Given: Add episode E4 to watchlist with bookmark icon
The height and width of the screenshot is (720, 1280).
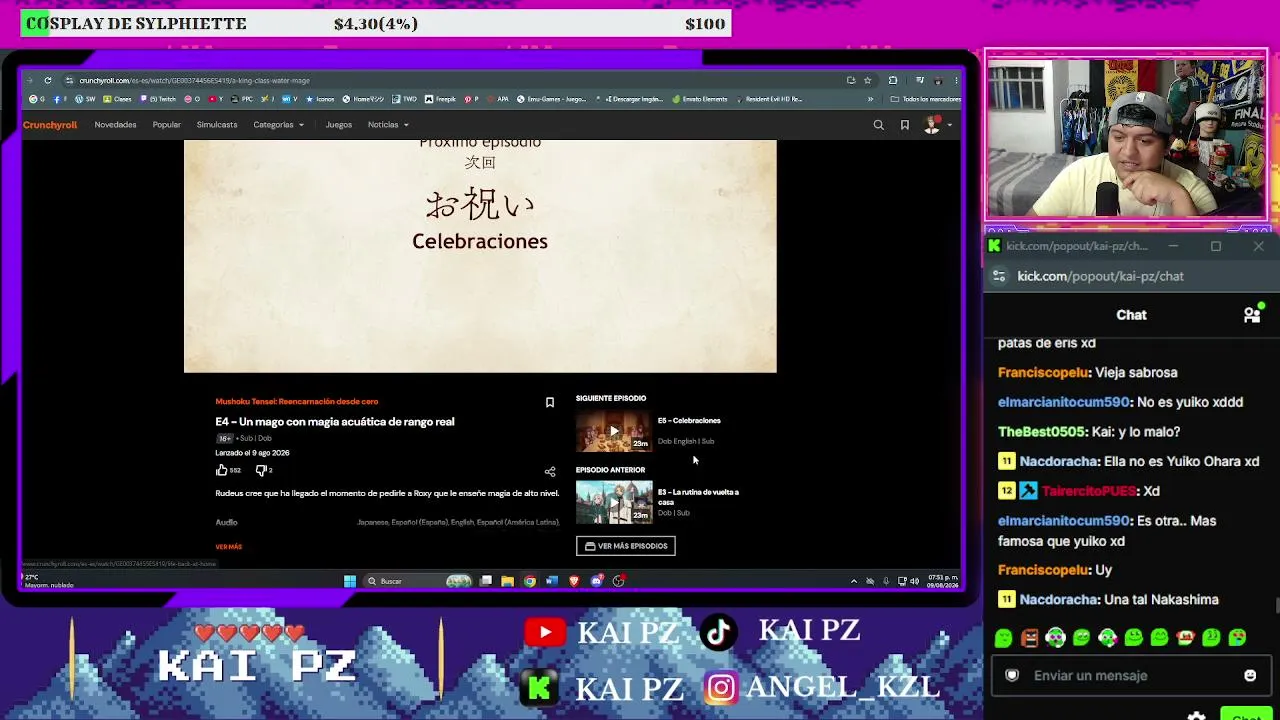Looking at the screenshot, I should pyautogui.click(x=549, y=402).
